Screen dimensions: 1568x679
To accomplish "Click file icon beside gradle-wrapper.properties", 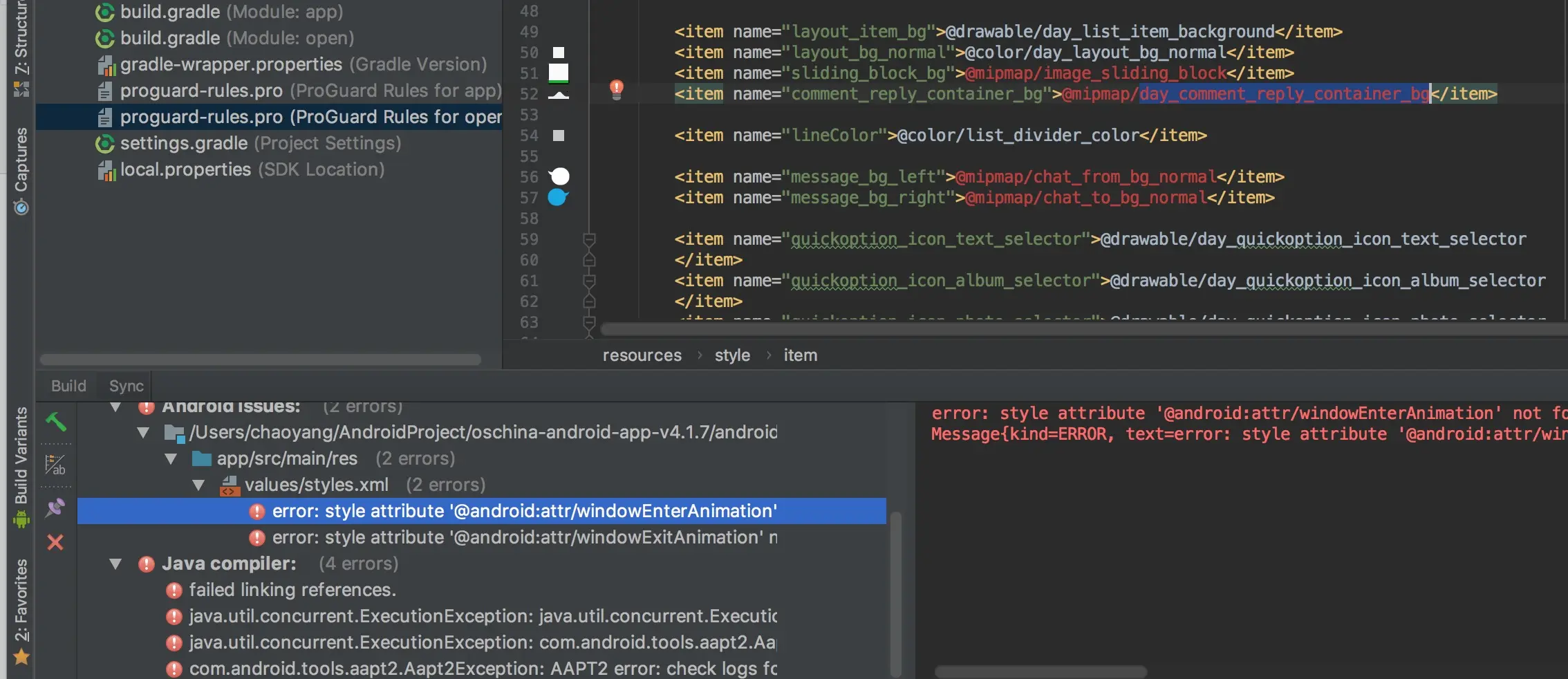I will click(106, 65).
